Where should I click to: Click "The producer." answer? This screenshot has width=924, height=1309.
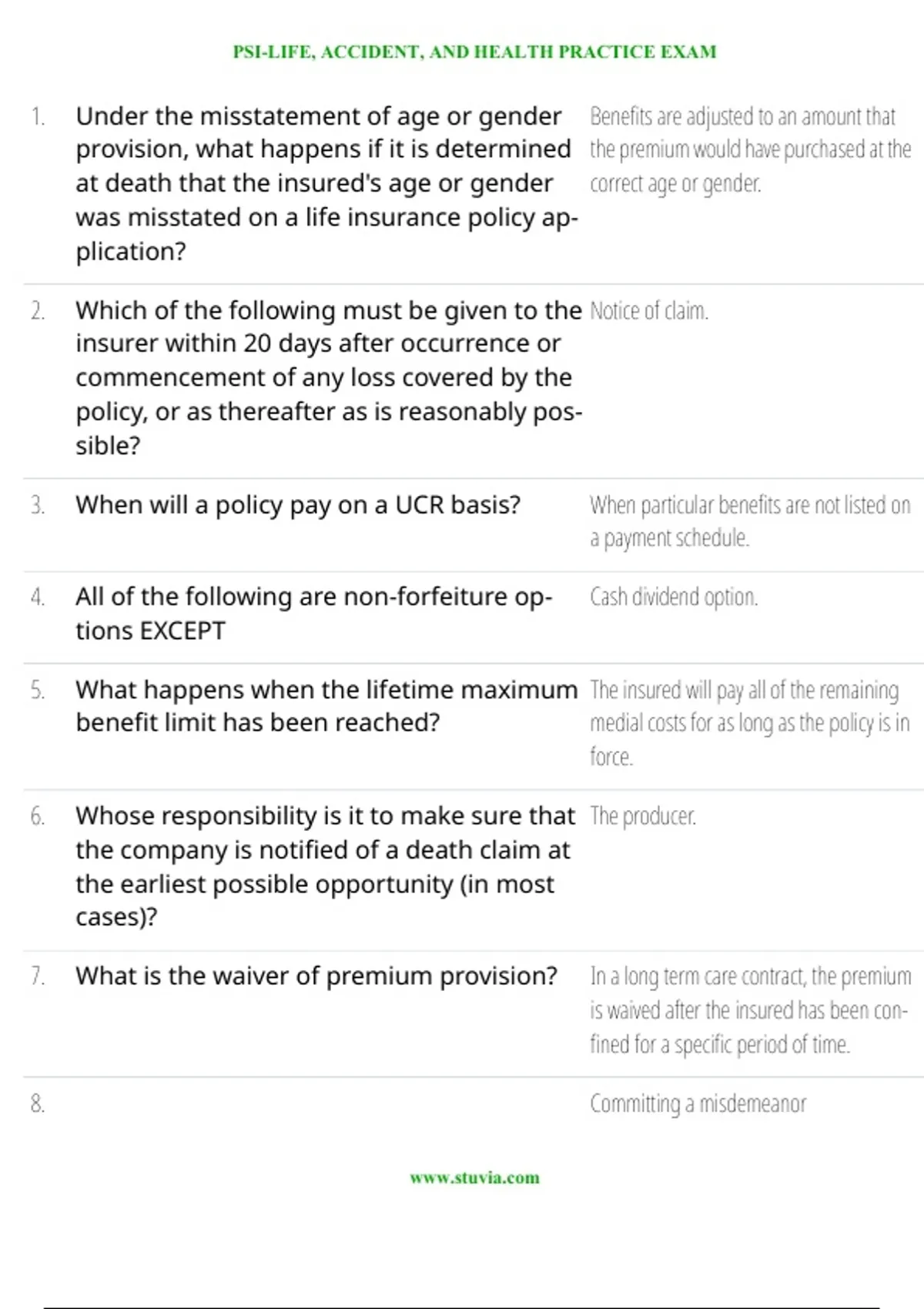(x=643, y=816)
